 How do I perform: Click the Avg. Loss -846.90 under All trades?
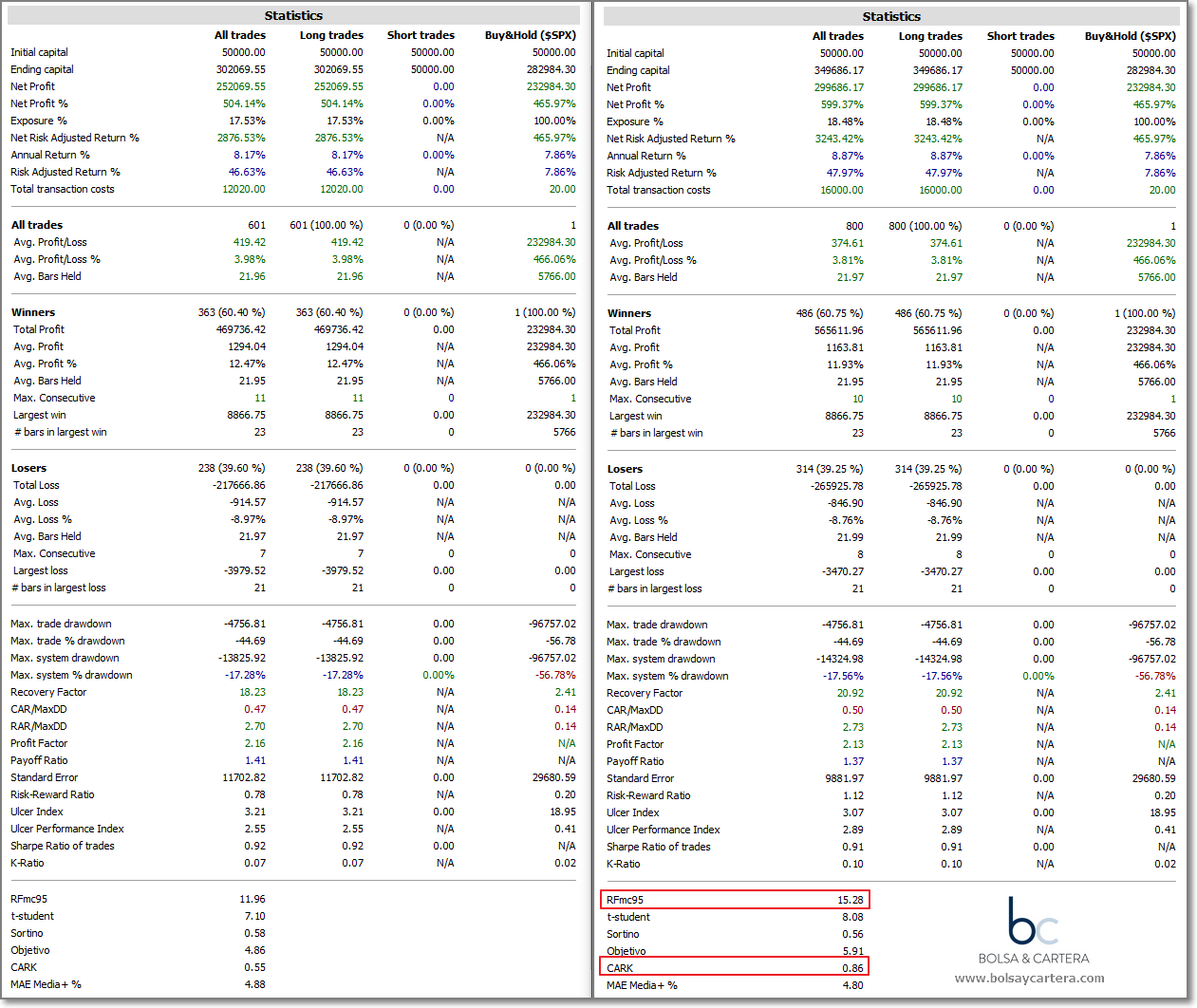(x=846, y=503)
